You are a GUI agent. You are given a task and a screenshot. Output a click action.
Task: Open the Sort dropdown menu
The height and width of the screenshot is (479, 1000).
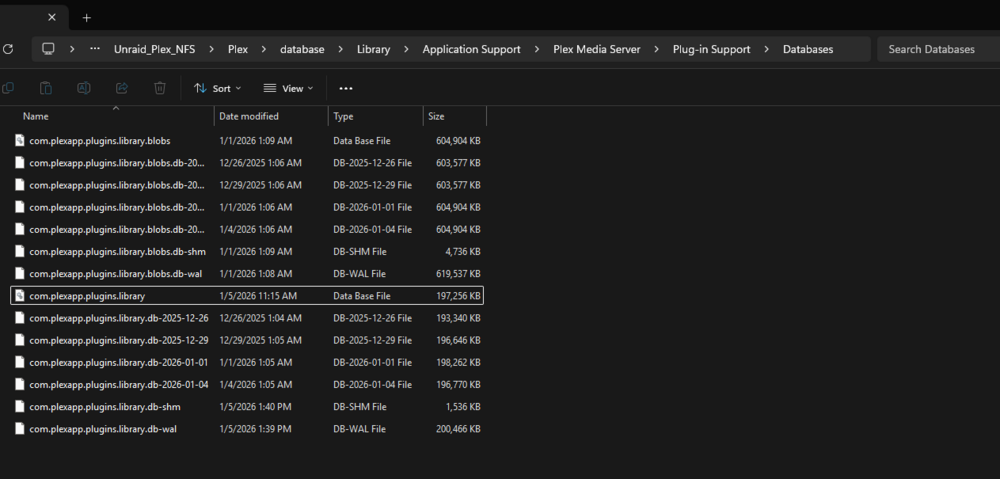coord(217,89)
